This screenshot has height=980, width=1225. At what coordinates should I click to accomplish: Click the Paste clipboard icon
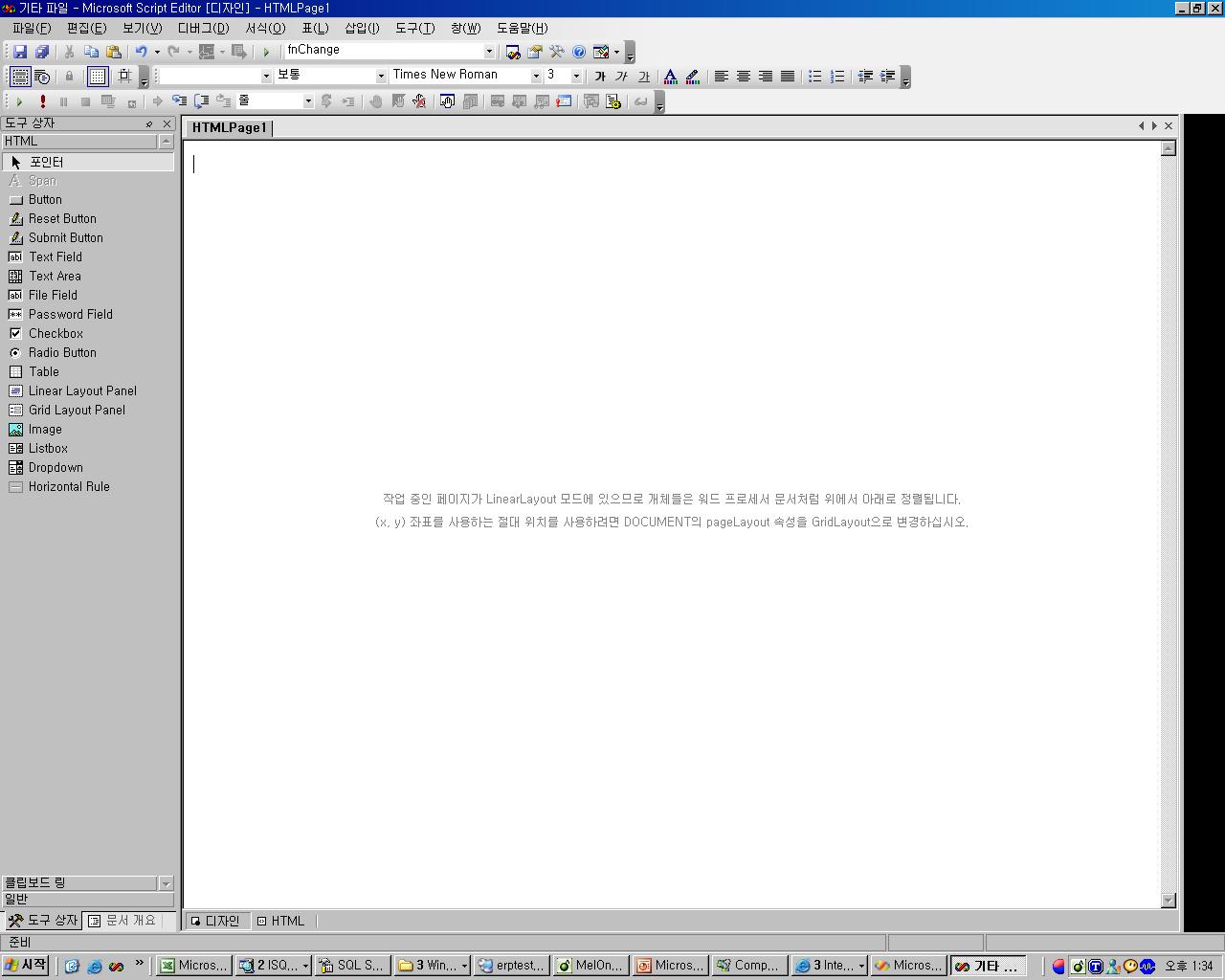click(113, 52)
